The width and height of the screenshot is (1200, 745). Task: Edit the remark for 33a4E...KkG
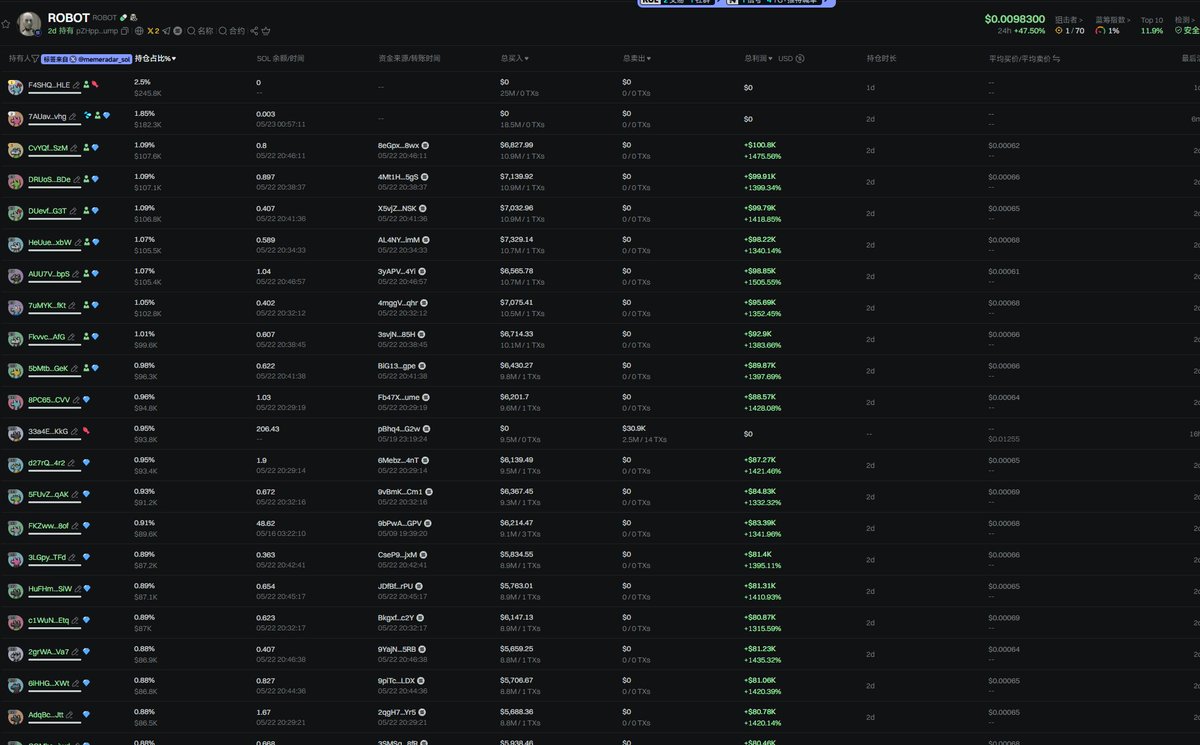pyautogui.click(x=76, y=432)
